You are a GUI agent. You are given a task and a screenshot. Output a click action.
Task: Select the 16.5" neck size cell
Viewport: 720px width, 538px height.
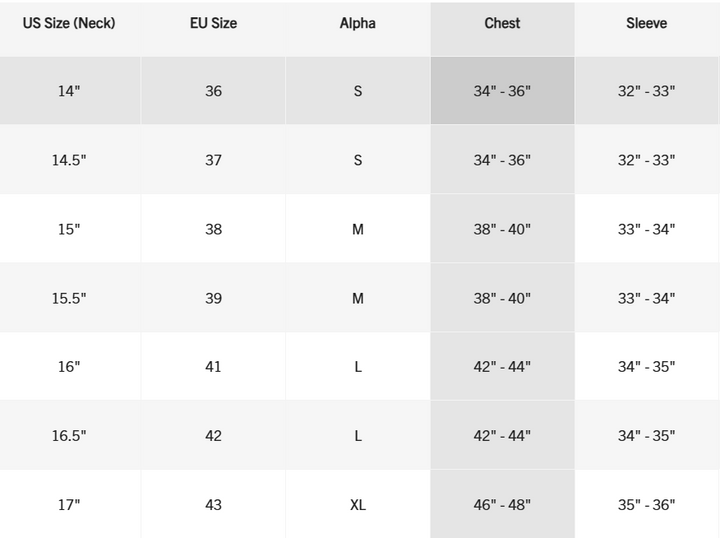(69, 436)
